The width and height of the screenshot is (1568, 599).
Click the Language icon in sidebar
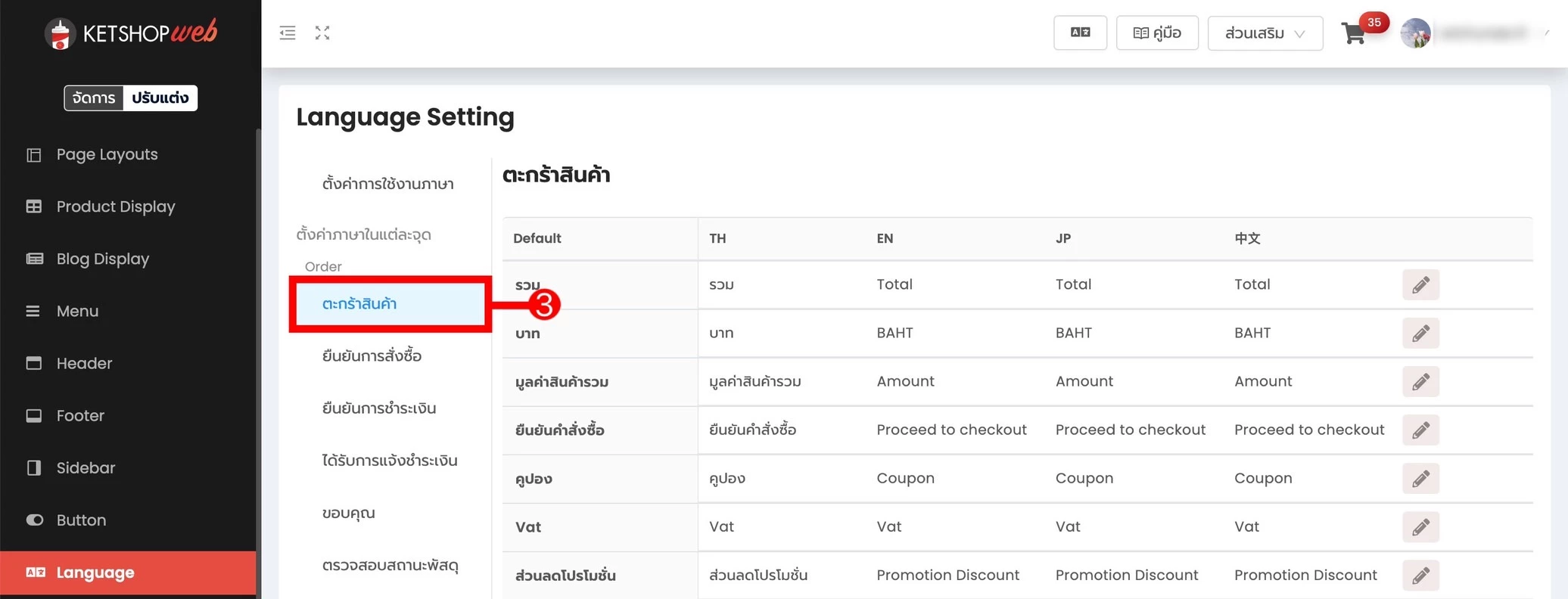pos(36,573)
